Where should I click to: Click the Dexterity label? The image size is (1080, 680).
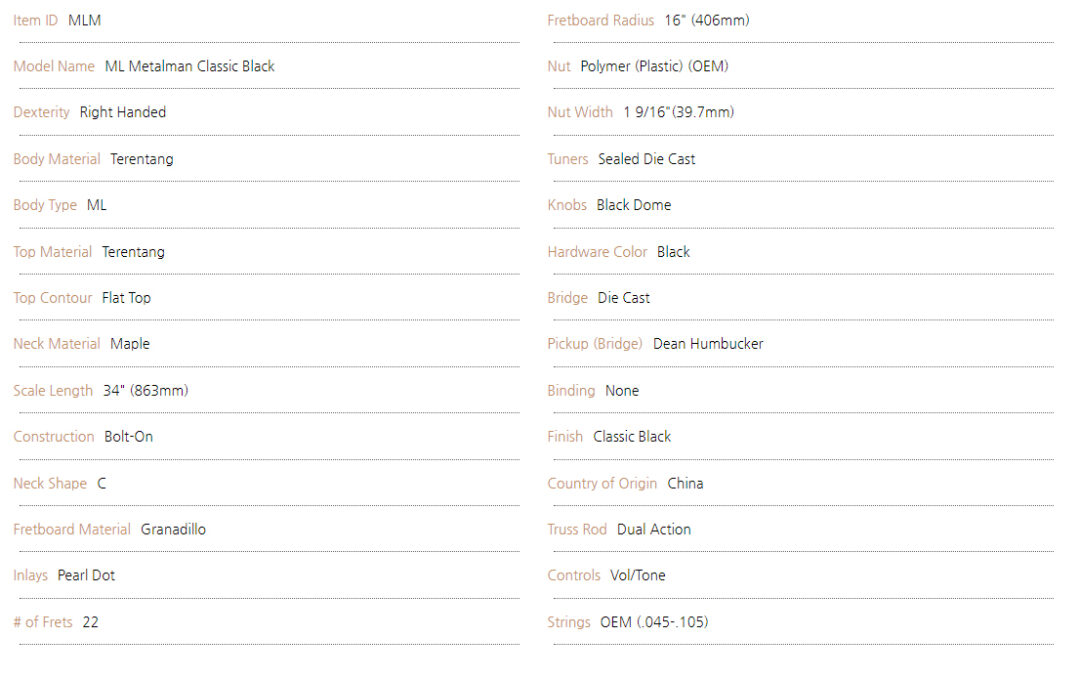click(41, 112)
